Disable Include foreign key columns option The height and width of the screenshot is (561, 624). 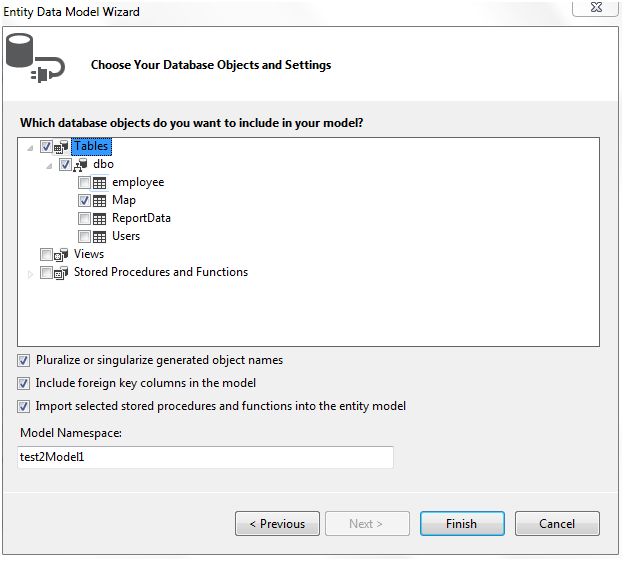[23, 384]
